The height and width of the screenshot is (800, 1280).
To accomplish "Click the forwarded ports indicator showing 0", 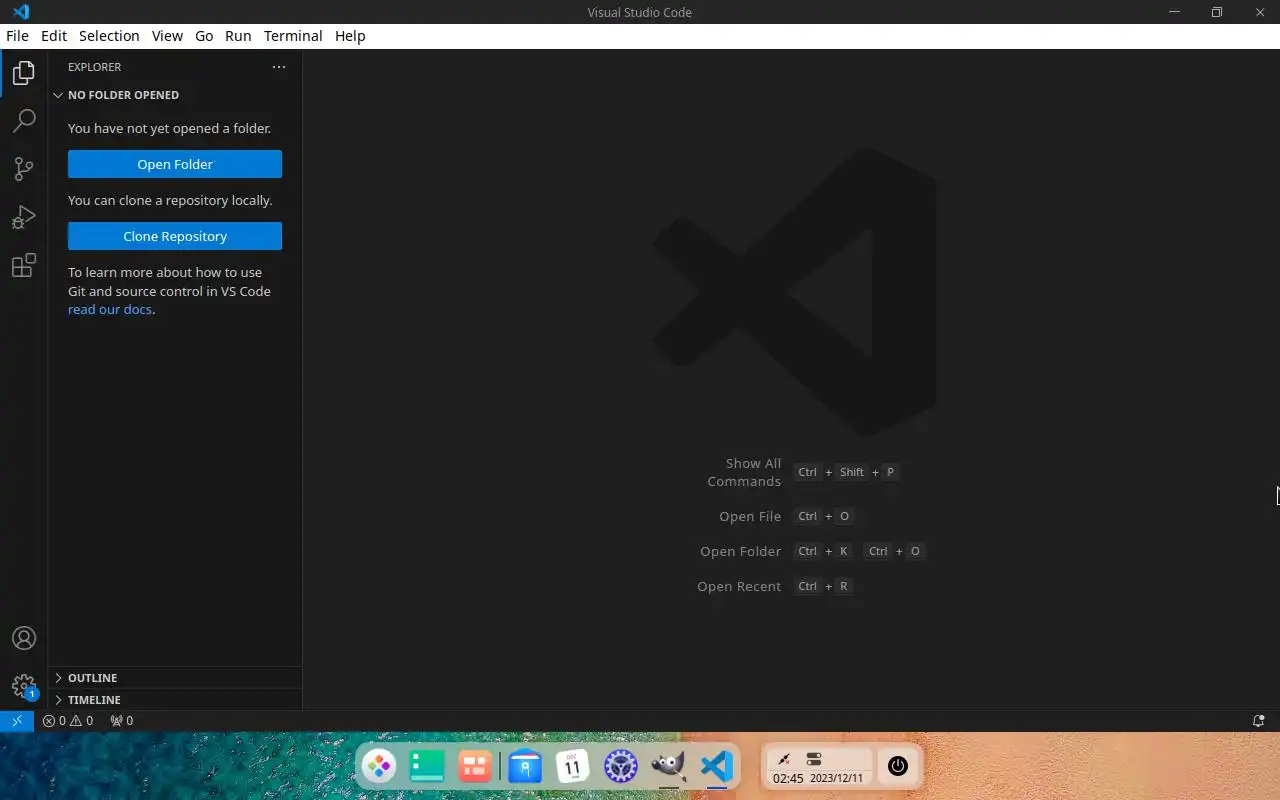I will pos(121,720).
